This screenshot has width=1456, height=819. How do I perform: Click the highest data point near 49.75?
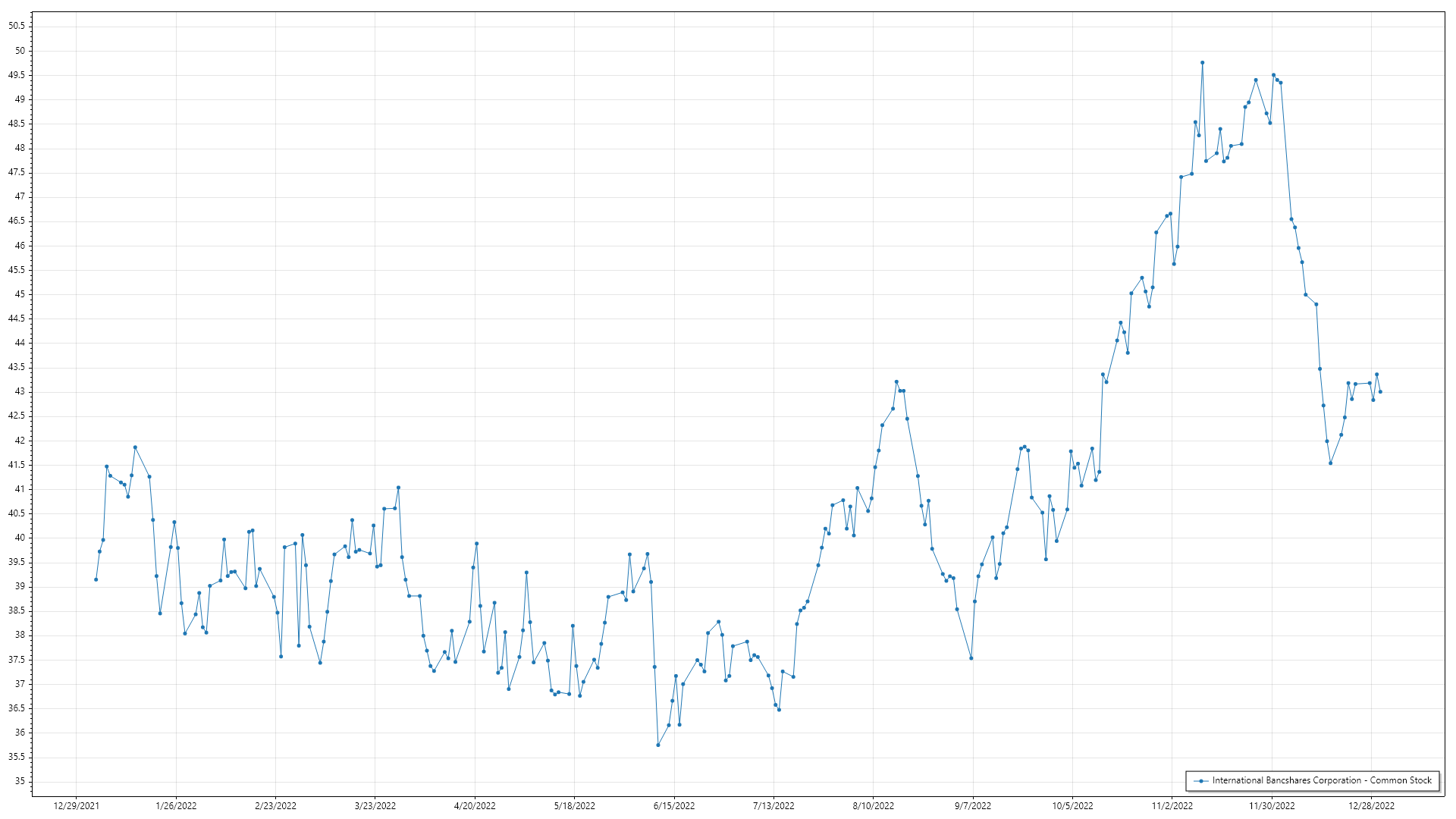pyautogui.click(x=1202, y=63)
